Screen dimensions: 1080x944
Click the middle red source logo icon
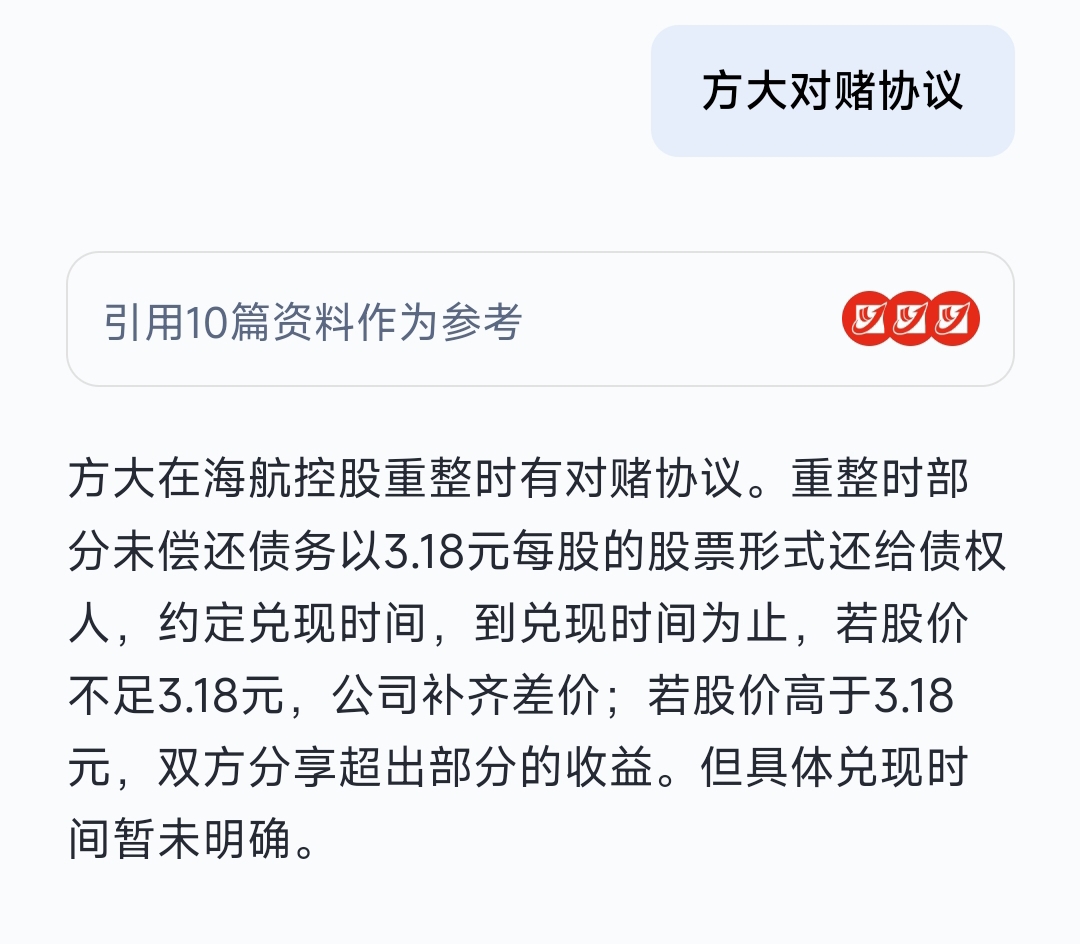tap(910, 318)
